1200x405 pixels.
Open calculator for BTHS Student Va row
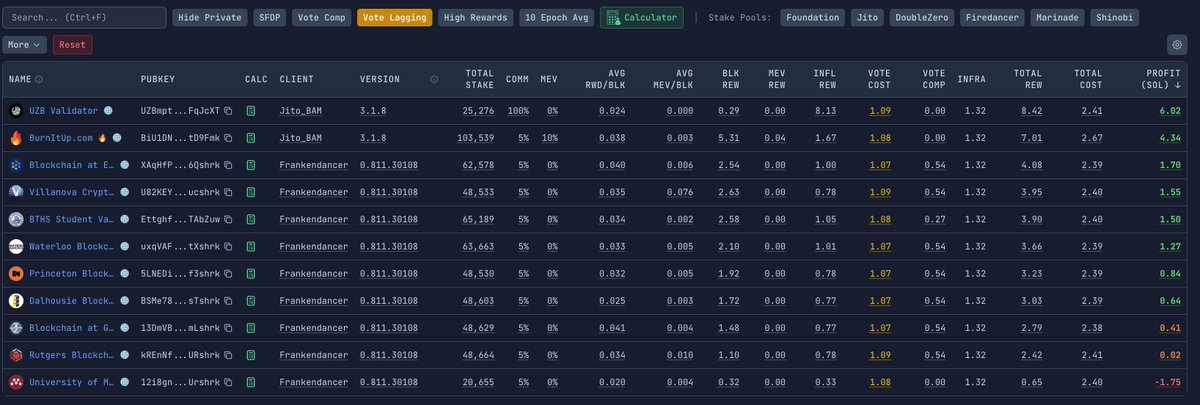click(x=253, y=218)
